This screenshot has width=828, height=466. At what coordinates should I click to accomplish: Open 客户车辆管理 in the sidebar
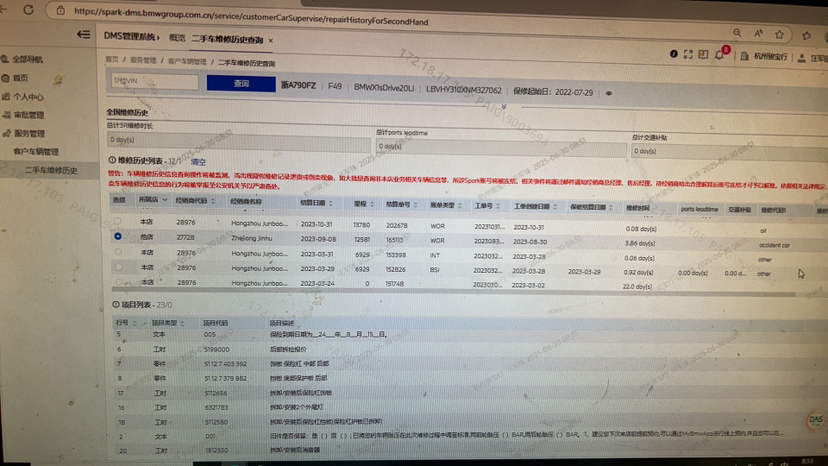36,152
